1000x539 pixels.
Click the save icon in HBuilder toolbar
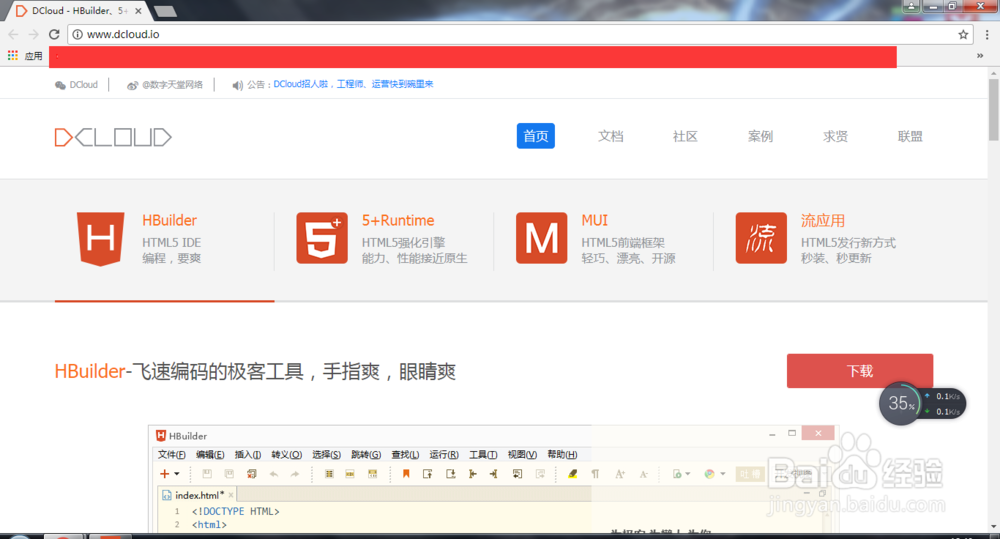207,473
